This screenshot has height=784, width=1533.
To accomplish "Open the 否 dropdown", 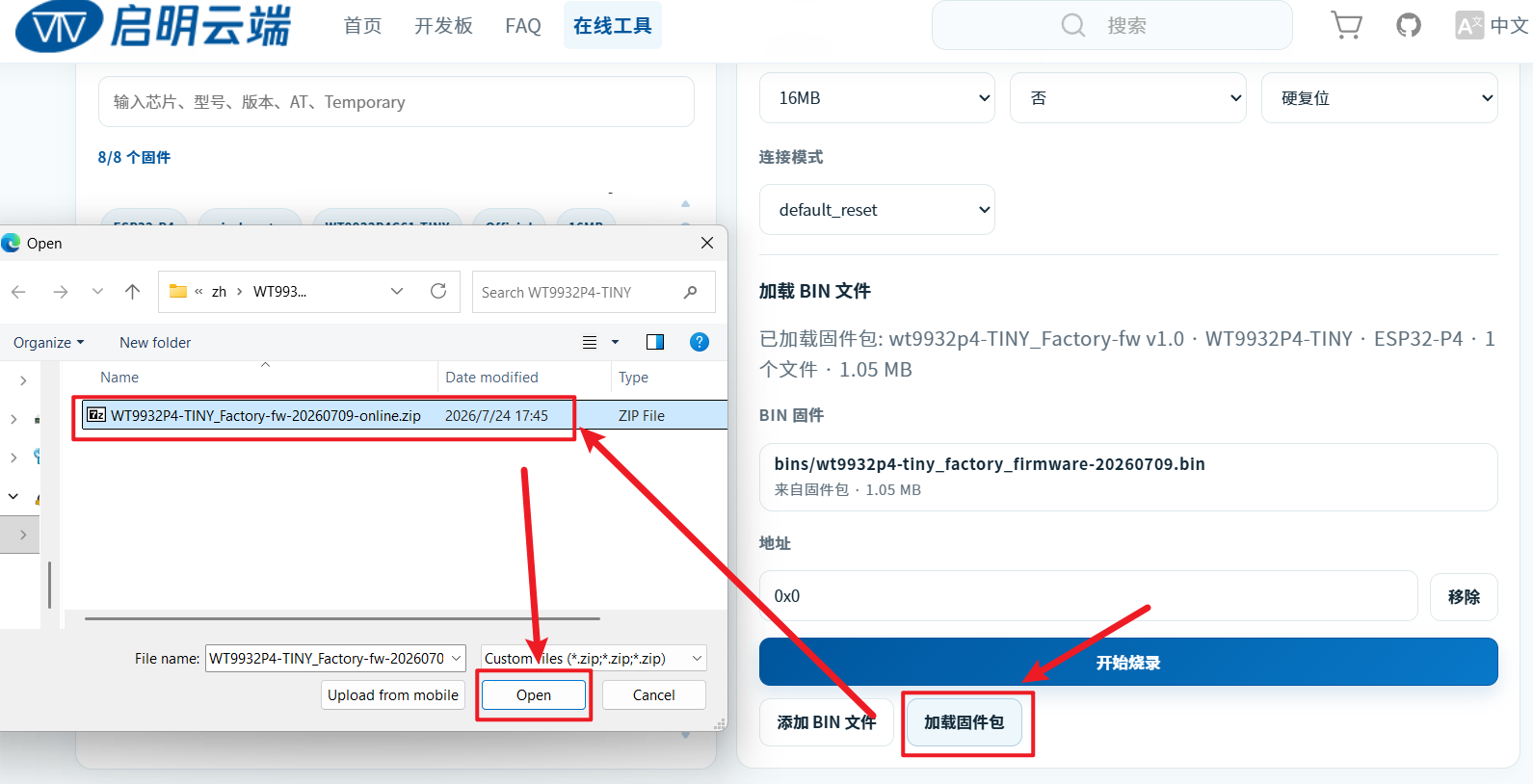I will (1128, 98).
